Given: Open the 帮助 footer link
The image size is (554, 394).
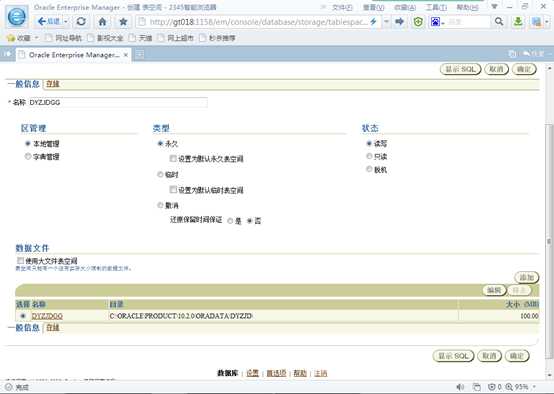Looking at the screenshot, I should (x=300, y=373).
